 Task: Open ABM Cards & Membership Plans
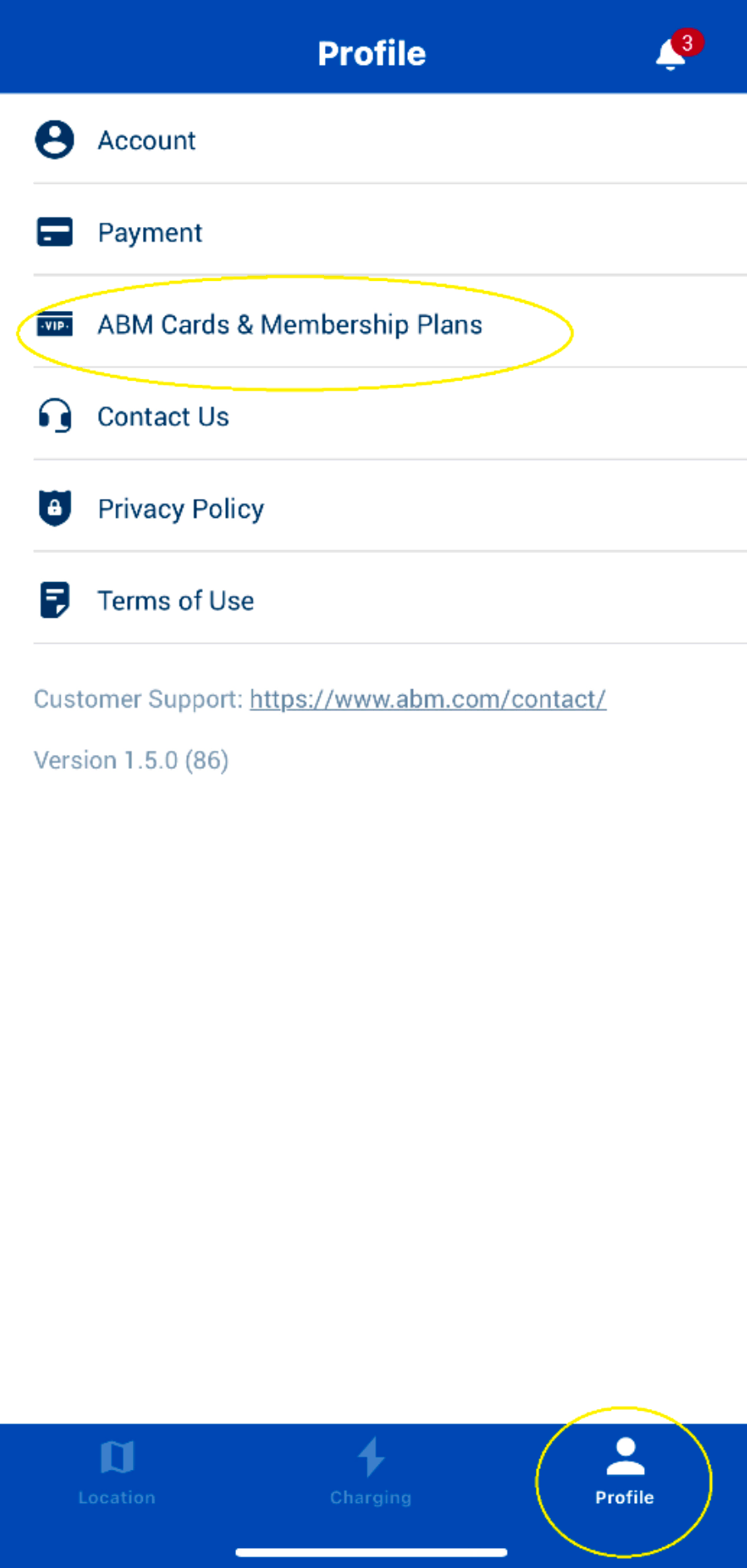tap(290, 324)
